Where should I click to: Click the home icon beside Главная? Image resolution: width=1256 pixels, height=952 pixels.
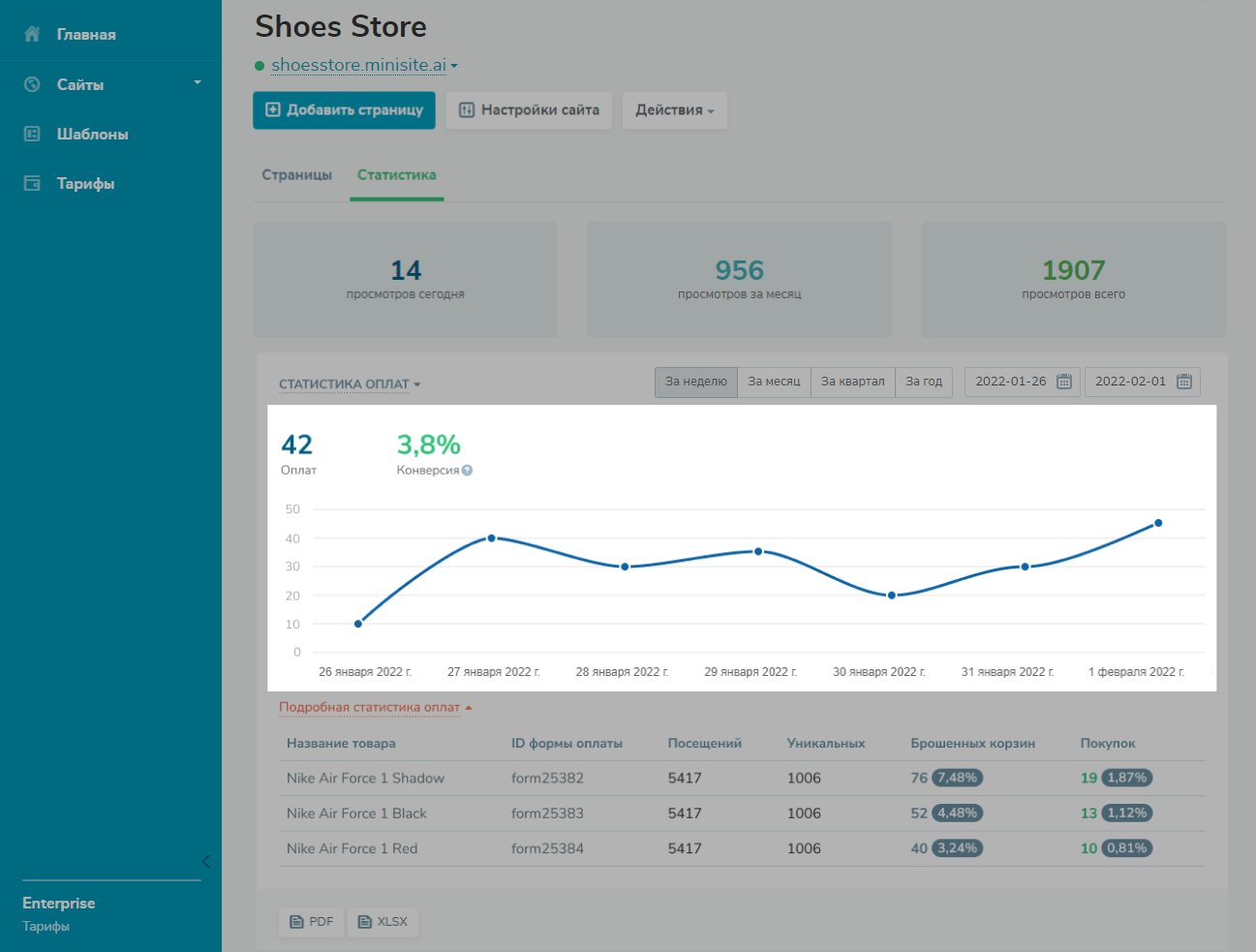tap(32, 35)
